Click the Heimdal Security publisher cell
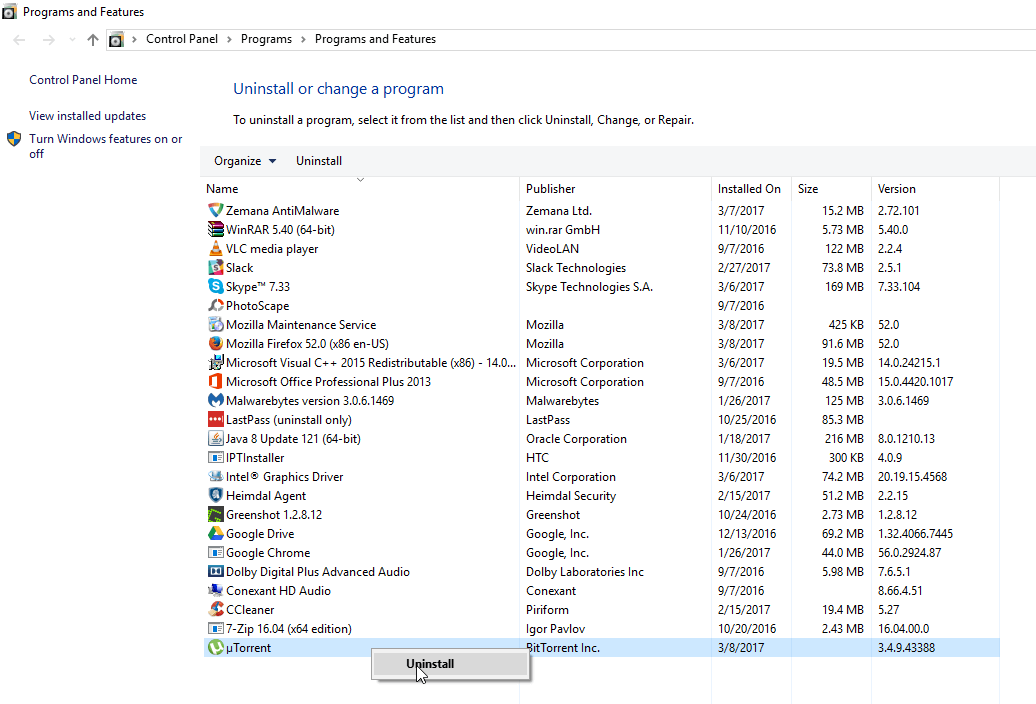Image resolution: width=1036 pixels, height=704 pixels. pos(571,496)
